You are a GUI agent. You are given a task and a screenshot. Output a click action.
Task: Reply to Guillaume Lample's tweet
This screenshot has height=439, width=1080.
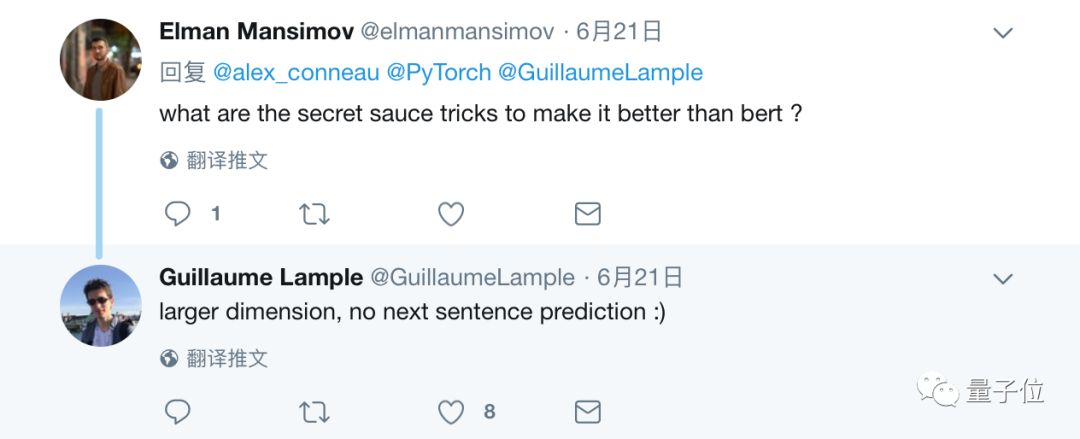tap(178, 411)
